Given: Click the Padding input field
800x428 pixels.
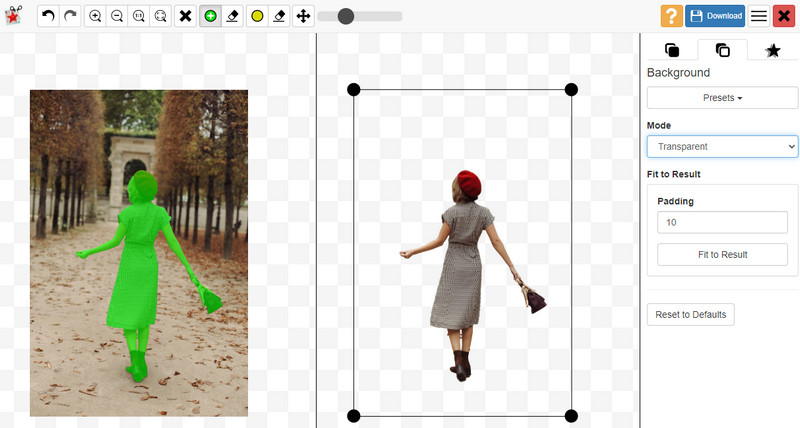Looking at the screenshot, I should [x=722, y=222].
